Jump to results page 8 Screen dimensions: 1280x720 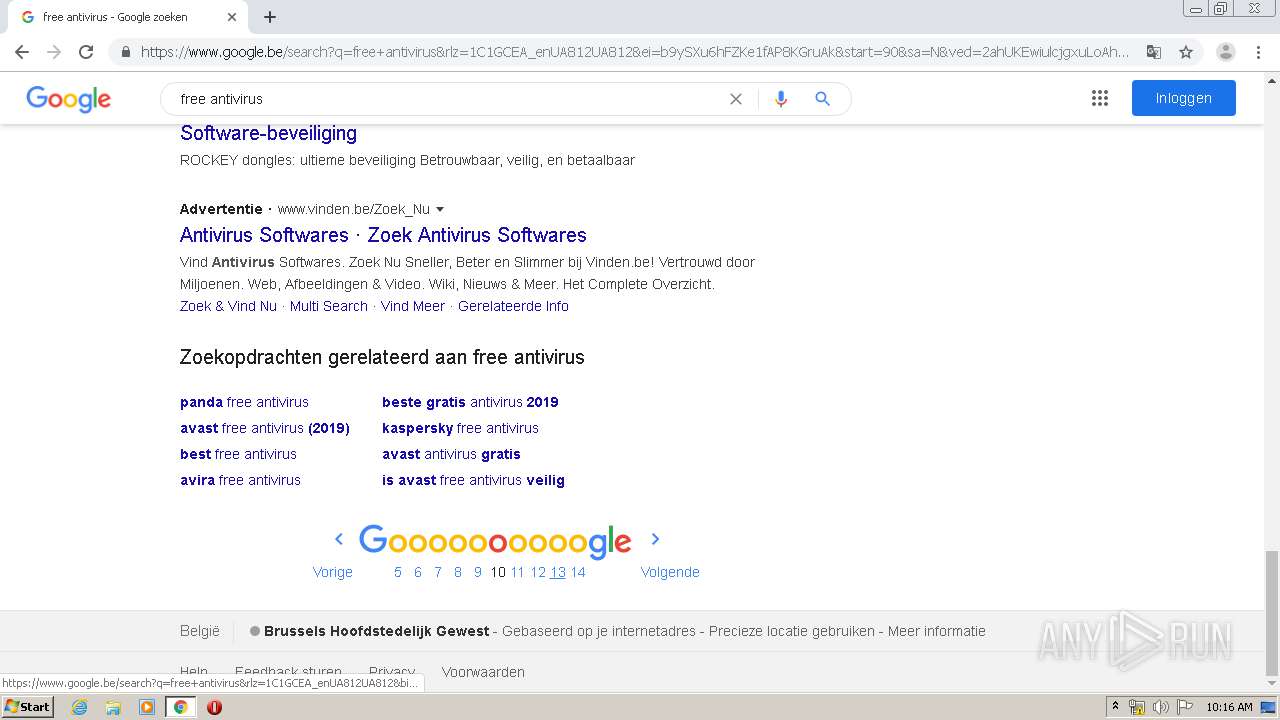point(458,572)
